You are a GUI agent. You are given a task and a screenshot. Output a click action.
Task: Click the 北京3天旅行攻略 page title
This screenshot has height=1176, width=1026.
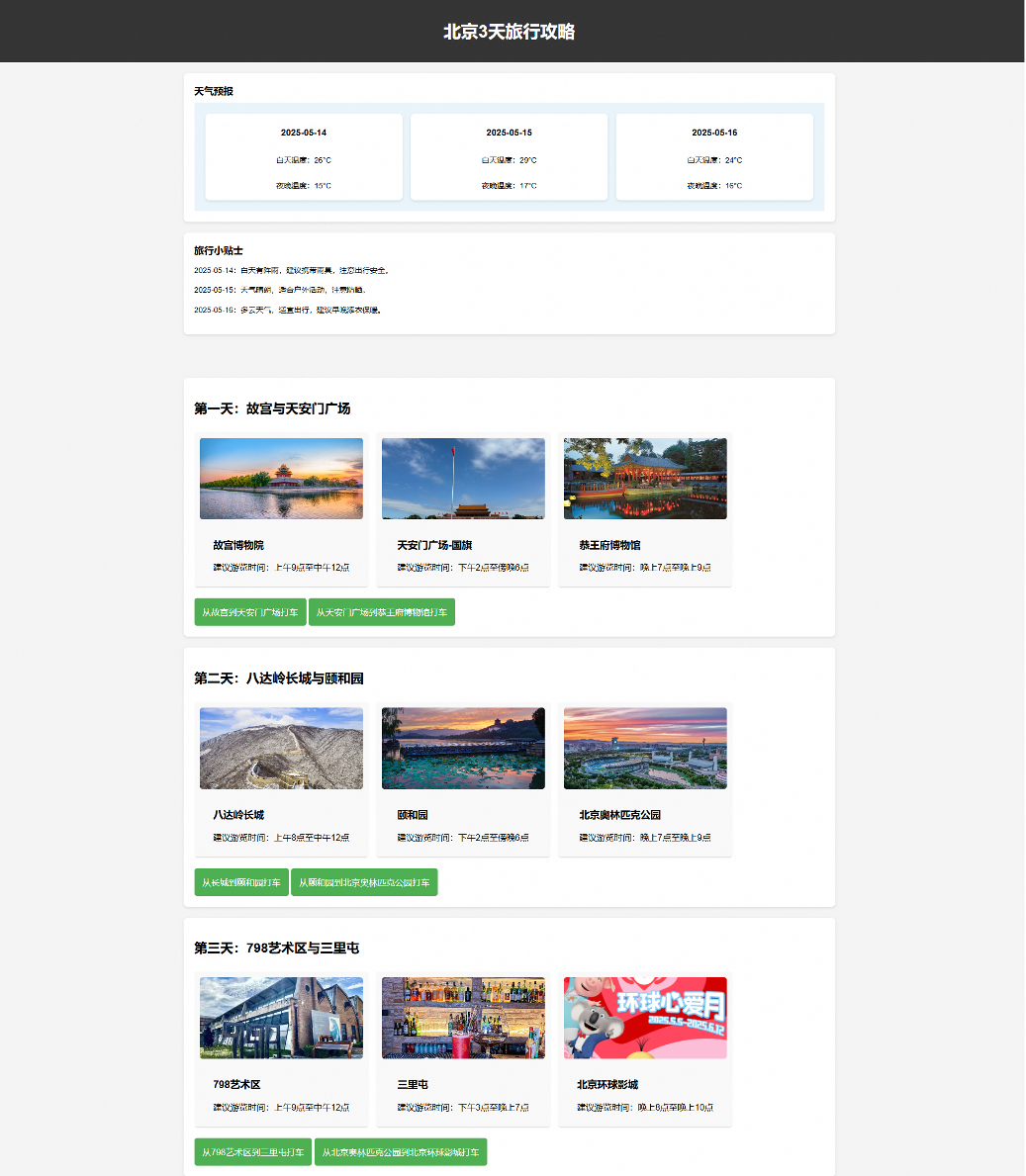coord(510,32)
